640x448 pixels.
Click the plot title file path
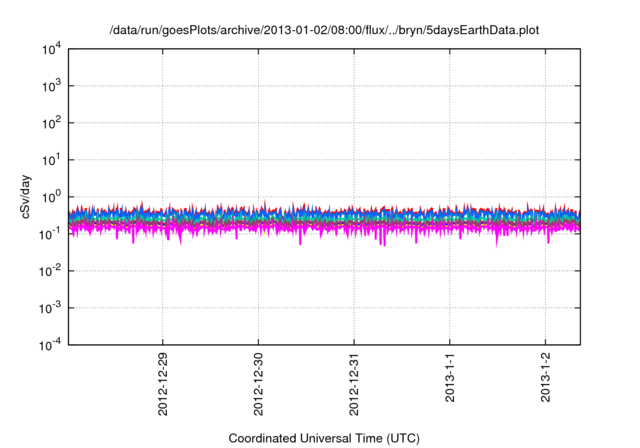pyautogui.click(x=324, y=30)
